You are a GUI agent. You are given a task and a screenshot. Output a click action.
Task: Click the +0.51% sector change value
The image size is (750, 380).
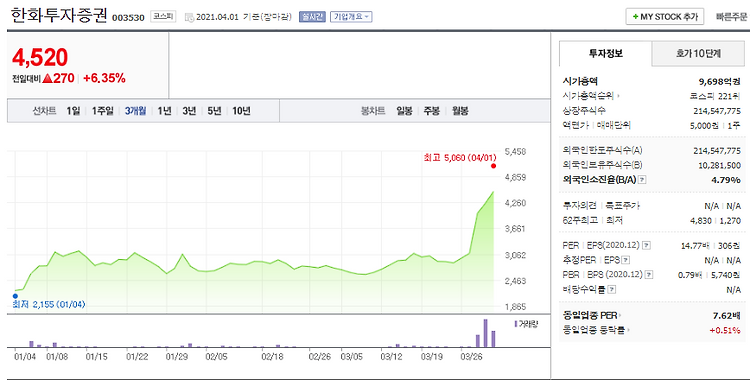(725, 330)
